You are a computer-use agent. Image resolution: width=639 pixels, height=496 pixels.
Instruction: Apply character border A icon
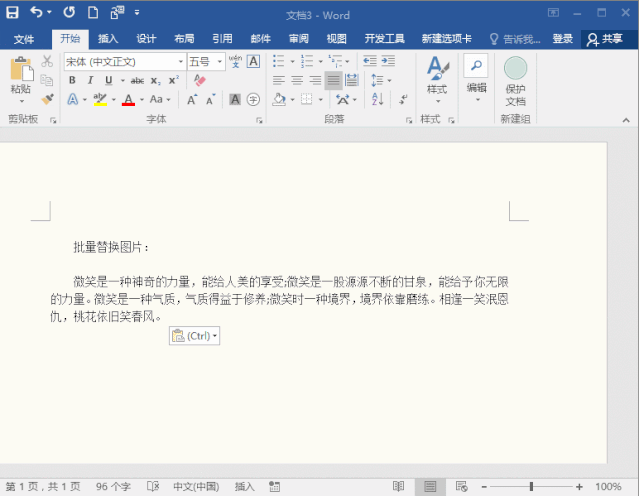253,61
